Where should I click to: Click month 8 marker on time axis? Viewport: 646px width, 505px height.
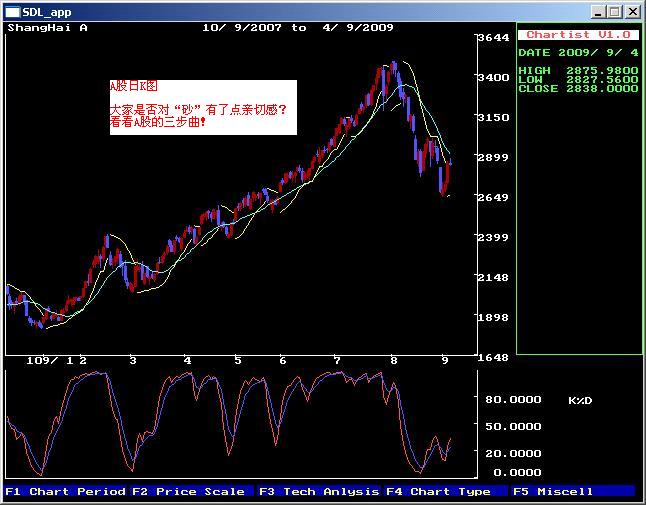point(394,361)
